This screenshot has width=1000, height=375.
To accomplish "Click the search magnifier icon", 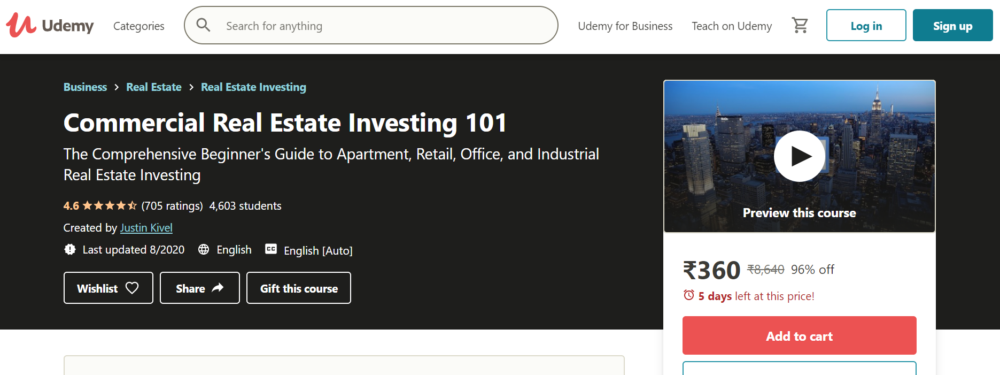I will click(203, 26).
